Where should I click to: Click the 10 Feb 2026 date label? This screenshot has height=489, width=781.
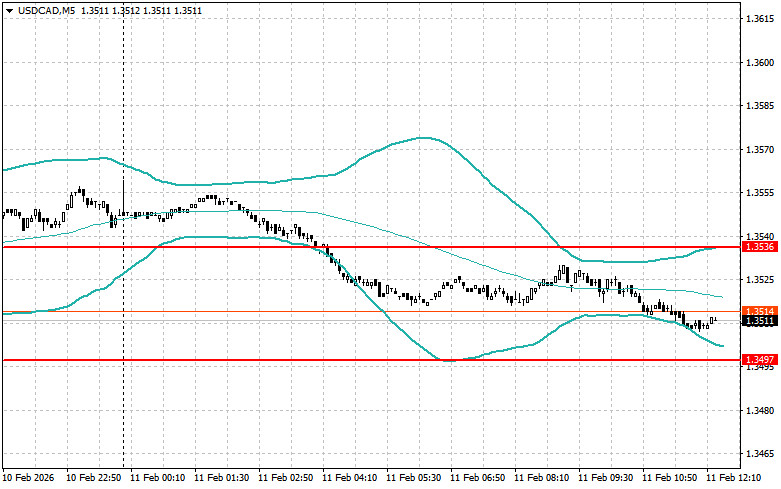(31, 478)
